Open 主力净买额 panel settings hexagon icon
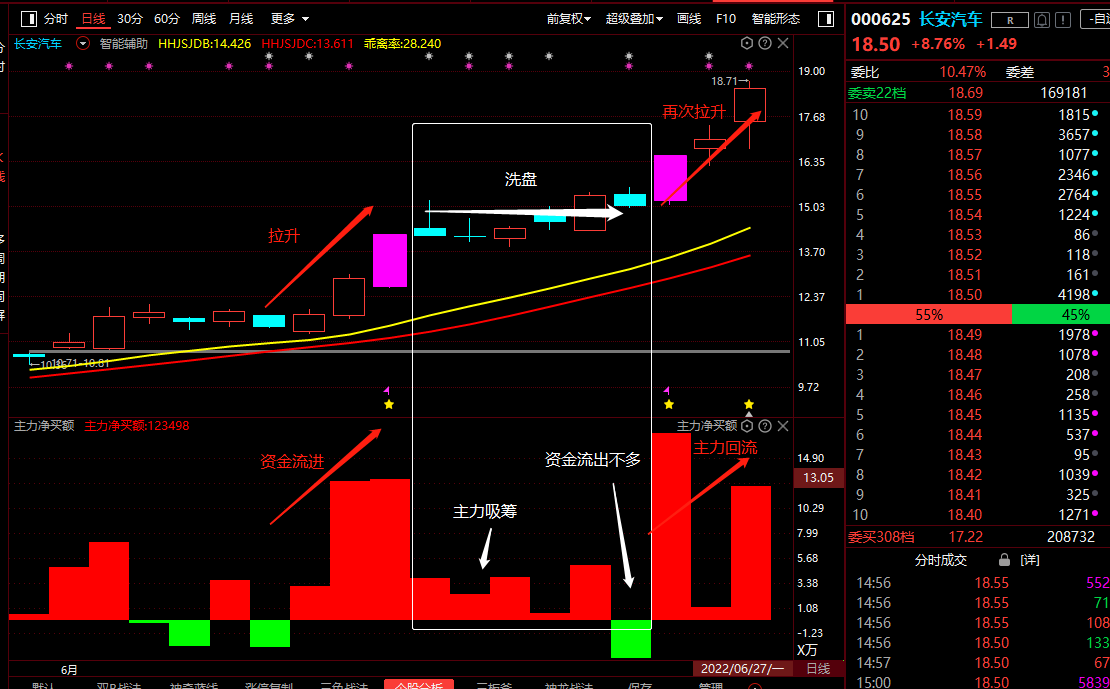The width and height of the screenshot is (1110, 689). point(747,426)
